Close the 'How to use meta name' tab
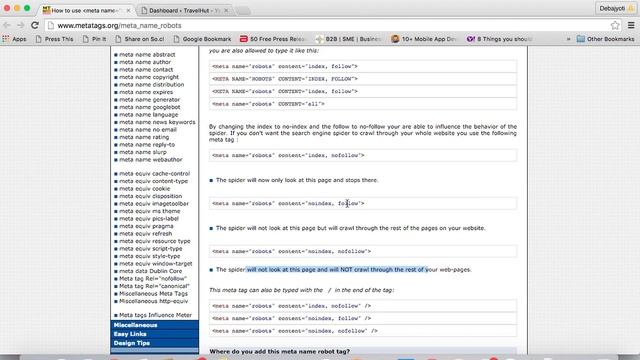 click(128, 10)
